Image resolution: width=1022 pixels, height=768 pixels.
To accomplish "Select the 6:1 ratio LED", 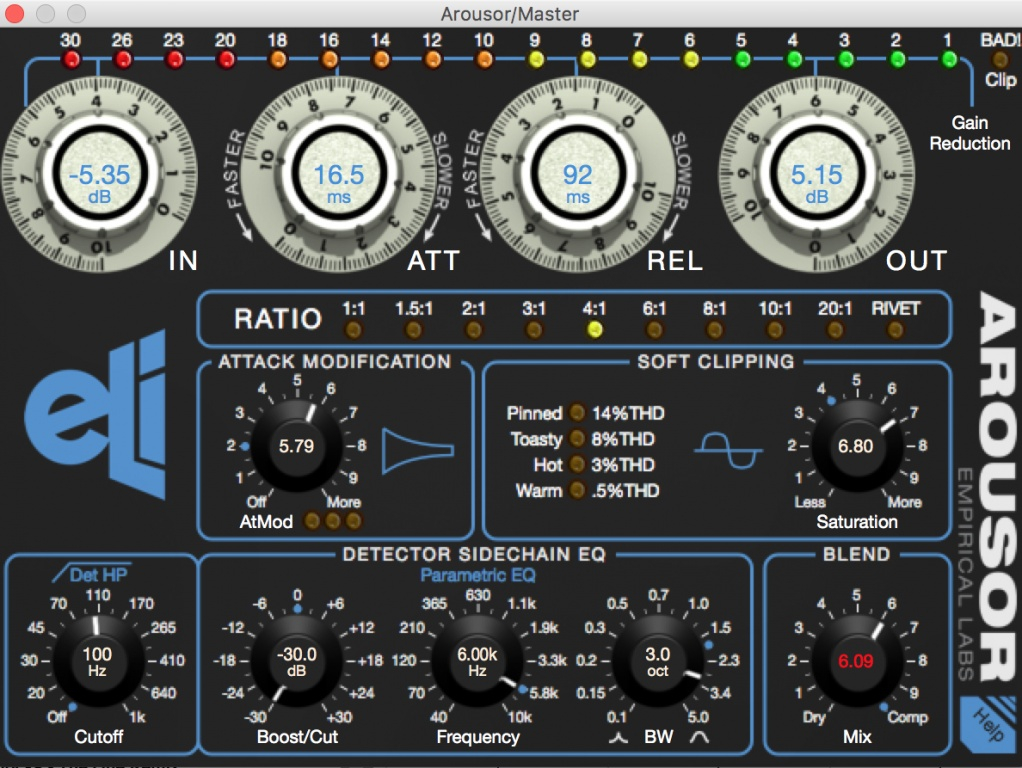I will coord(654,330).
